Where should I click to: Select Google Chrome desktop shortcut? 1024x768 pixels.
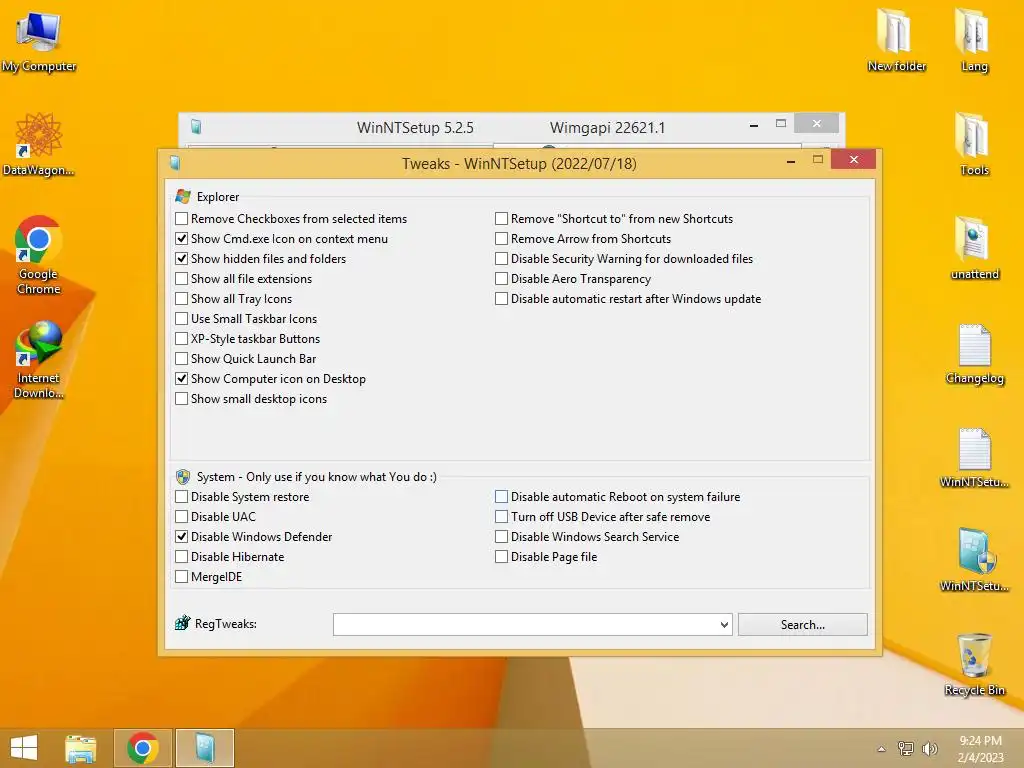39,255
